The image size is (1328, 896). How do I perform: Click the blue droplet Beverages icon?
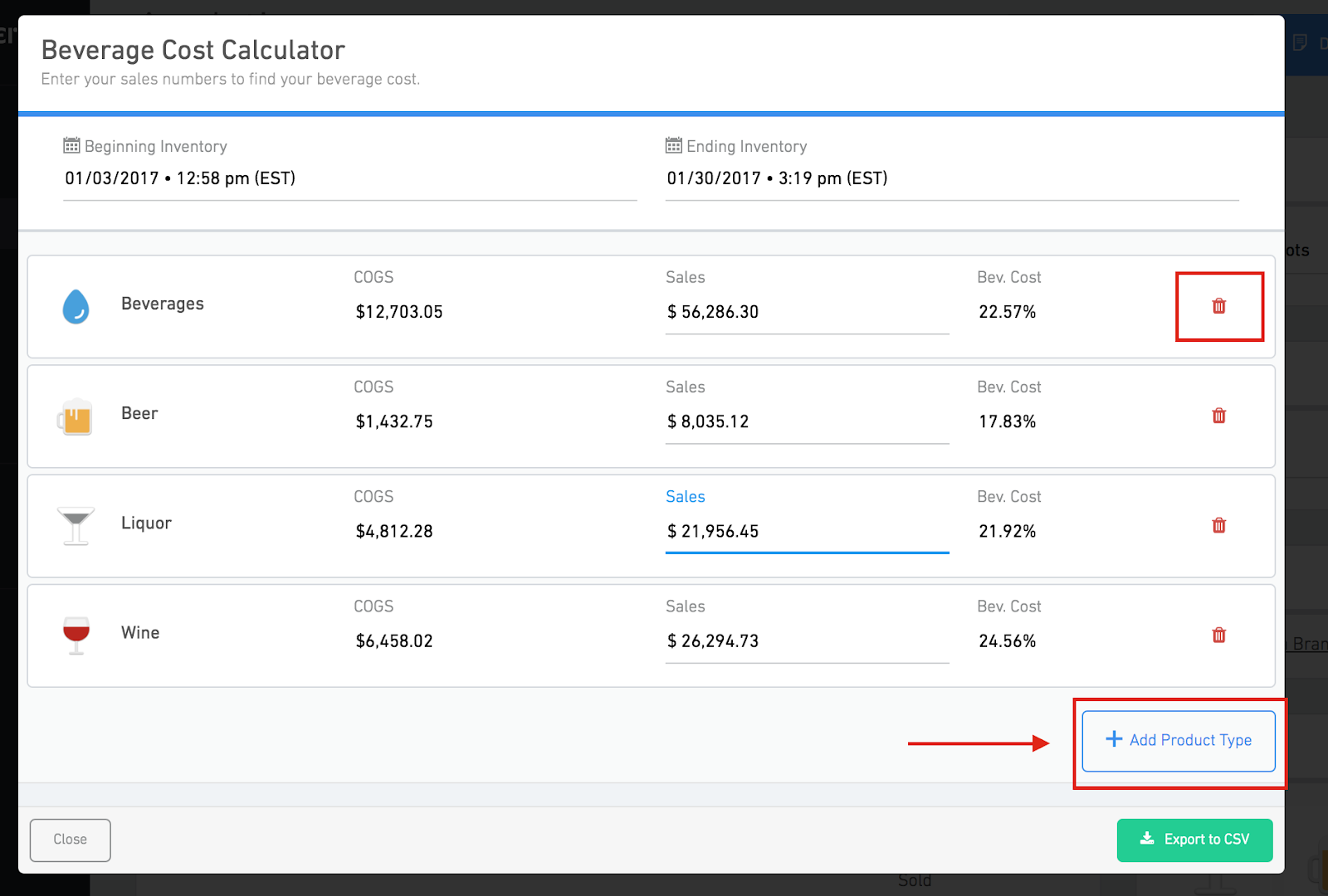76,306
